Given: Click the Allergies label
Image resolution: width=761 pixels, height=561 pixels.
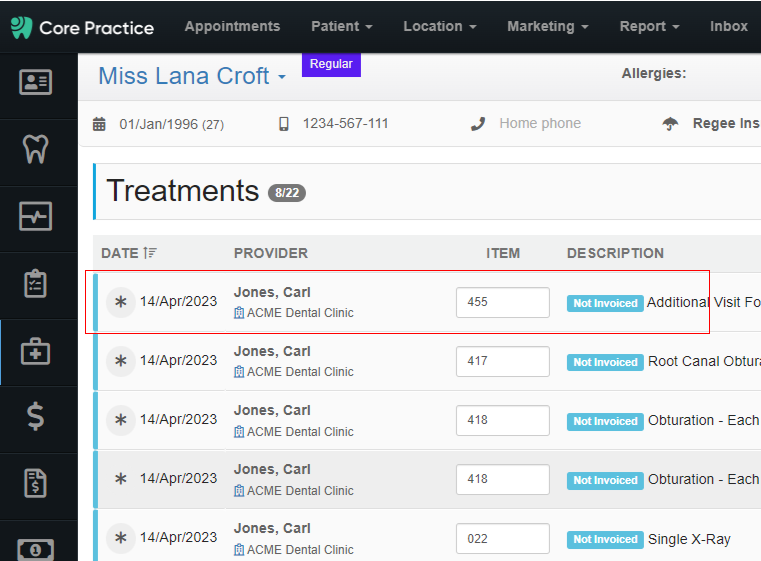Looking at the screenshot, I should [x=654, y=73].
